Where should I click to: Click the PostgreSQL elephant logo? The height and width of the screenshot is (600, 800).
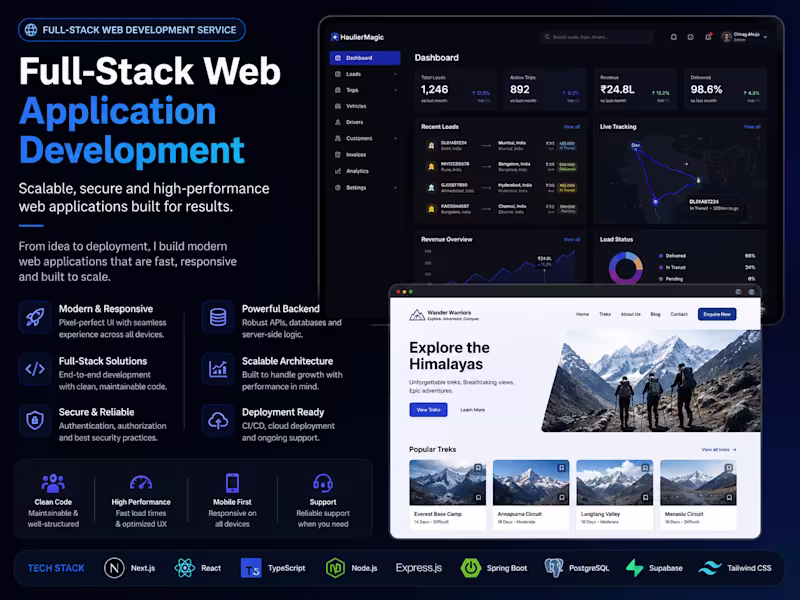tap(554, 568)
